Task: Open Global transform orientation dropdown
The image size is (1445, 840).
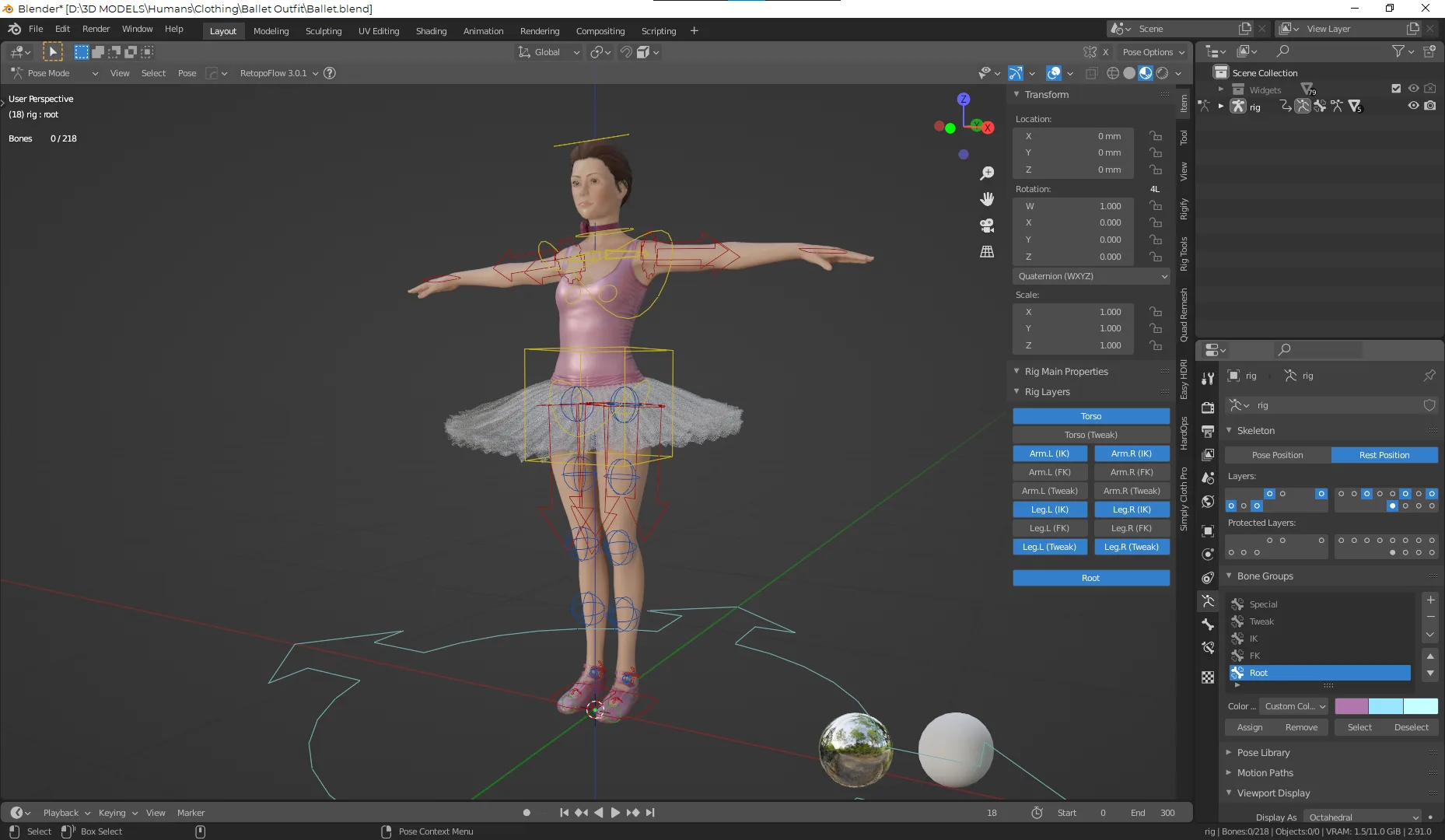Action: tap(549, 52)
